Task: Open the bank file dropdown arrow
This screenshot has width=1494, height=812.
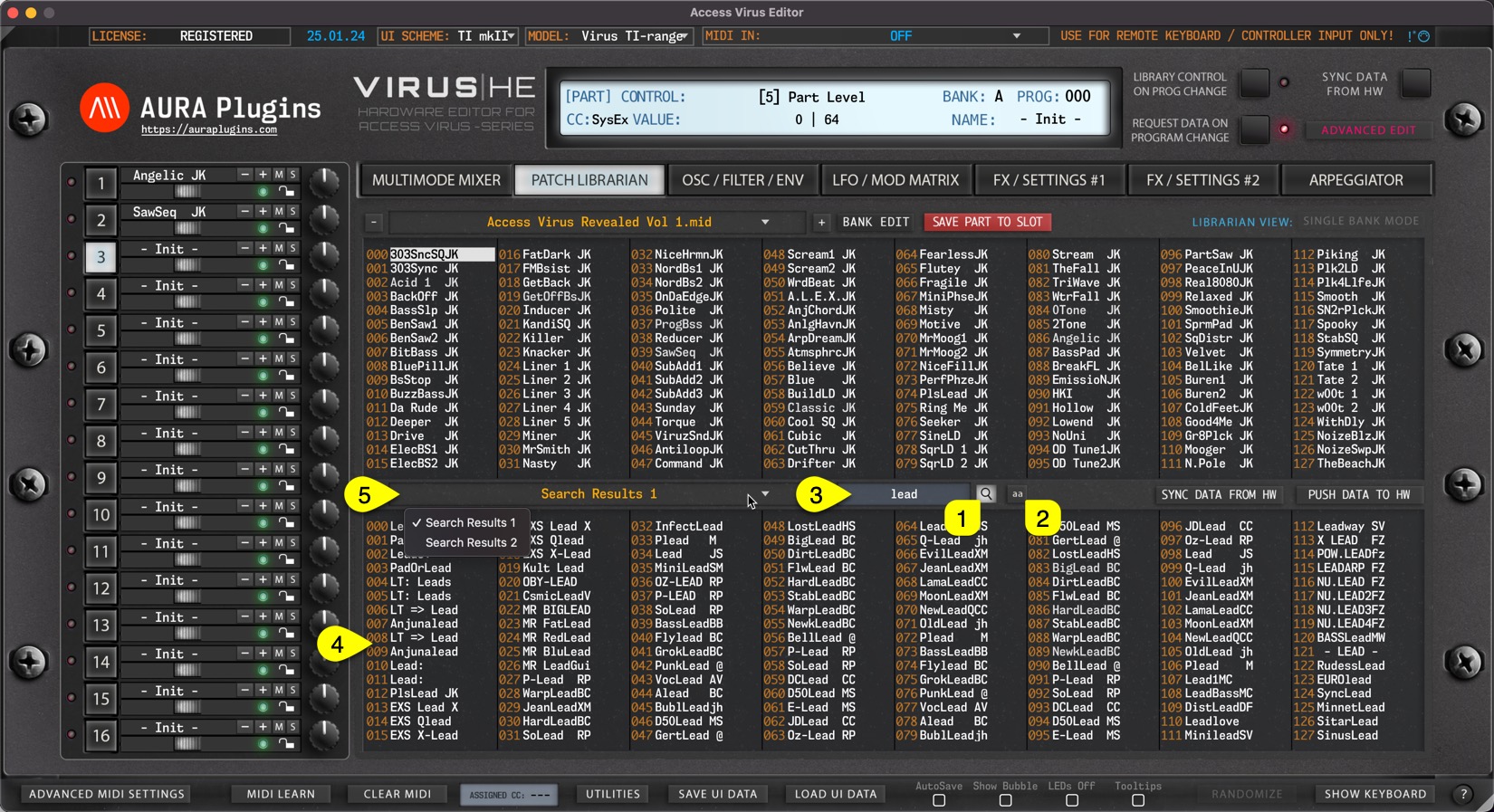Action: pos(765,222)
